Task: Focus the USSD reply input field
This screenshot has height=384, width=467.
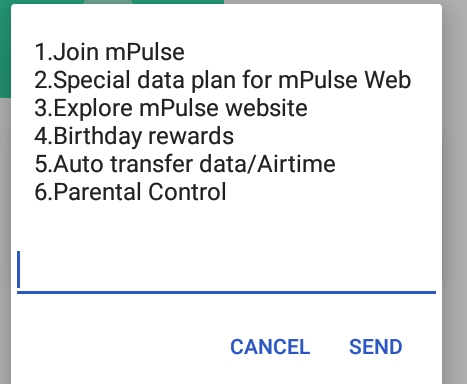Action: (226, 270)
